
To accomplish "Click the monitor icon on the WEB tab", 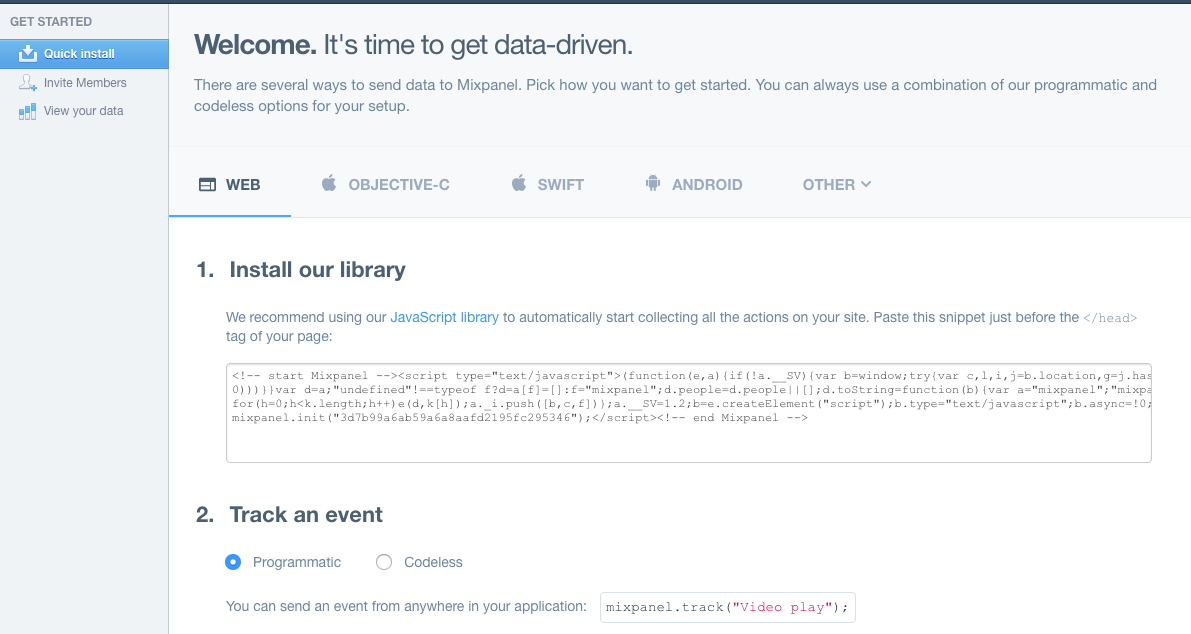I will point(207,184).
